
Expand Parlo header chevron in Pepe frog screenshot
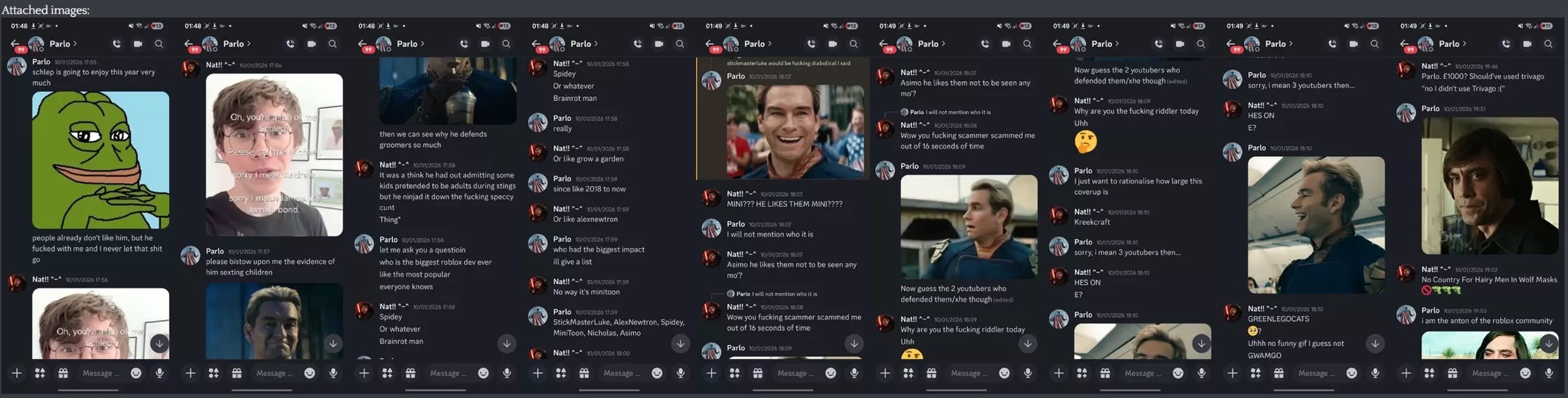pyautogui.click(x=75, y=44)
